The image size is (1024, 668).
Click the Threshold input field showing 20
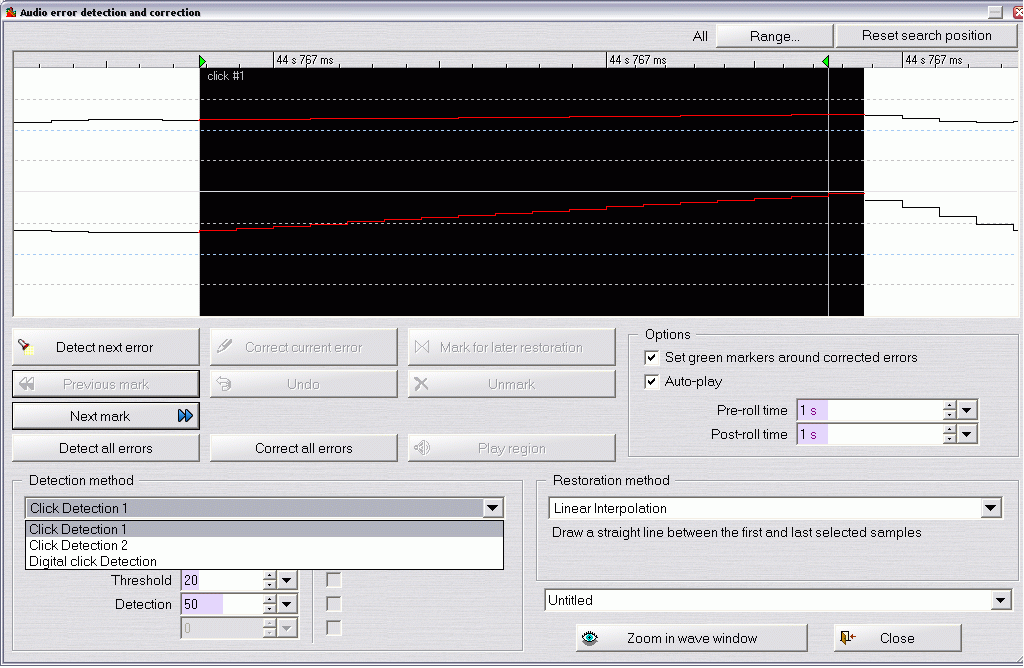222,580
